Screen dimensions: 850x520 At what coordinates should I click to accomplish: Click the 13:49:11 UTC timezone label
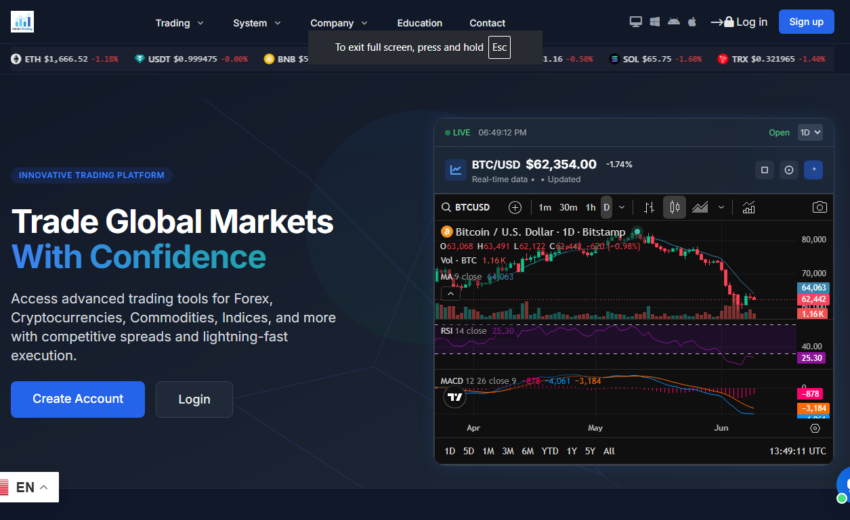tap(797, 451)
